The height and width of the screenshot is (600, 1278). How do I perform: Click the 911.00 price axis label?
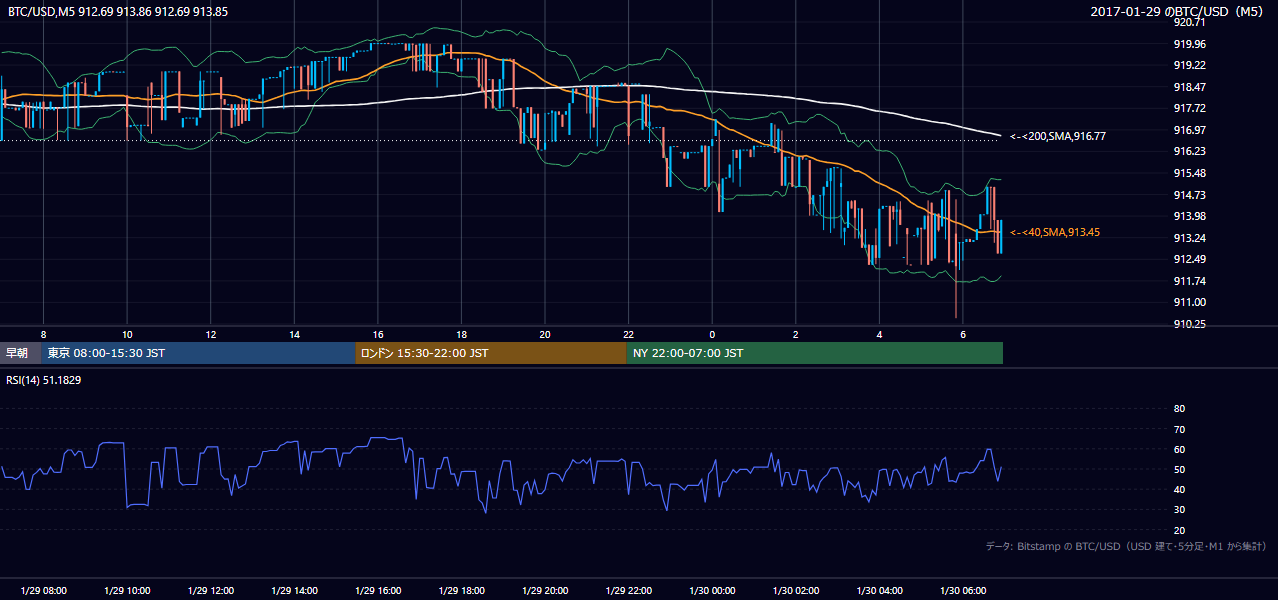(x=1189, y=302)
